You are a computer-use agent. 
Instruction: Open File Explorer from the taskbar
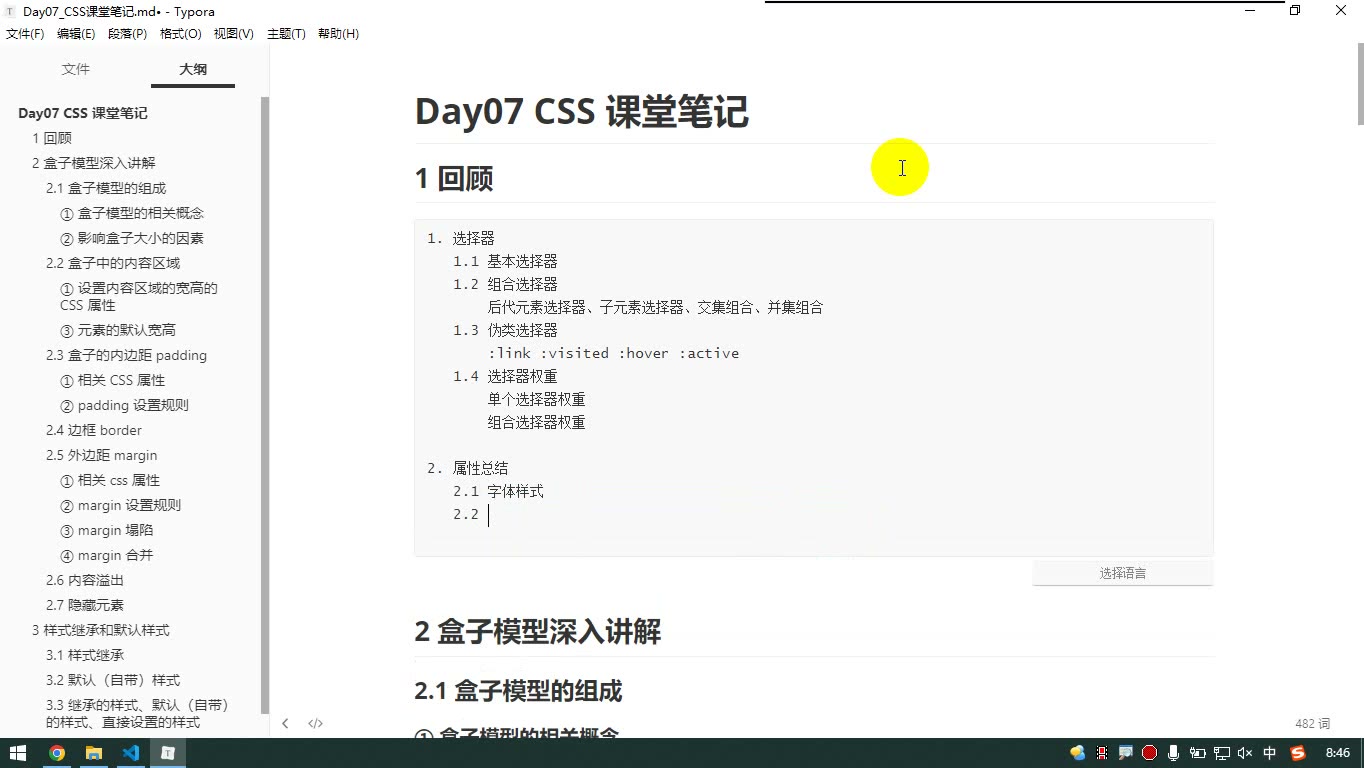pyautogui.click(x=94, y=753)
